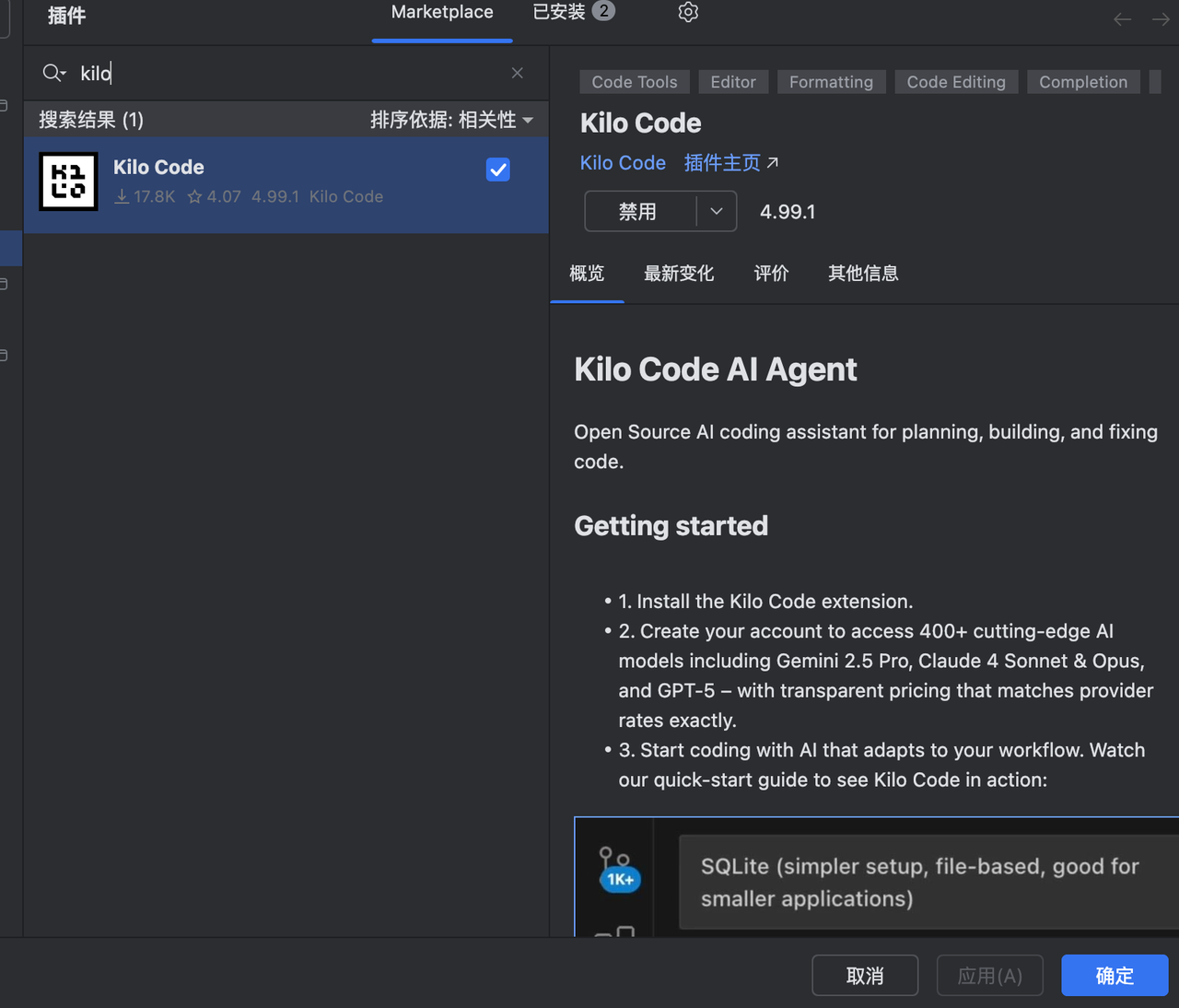1179x1008 pixels.
Task: Click the 1K+ badge in the readme preview
Action: [x=620, y=878]
